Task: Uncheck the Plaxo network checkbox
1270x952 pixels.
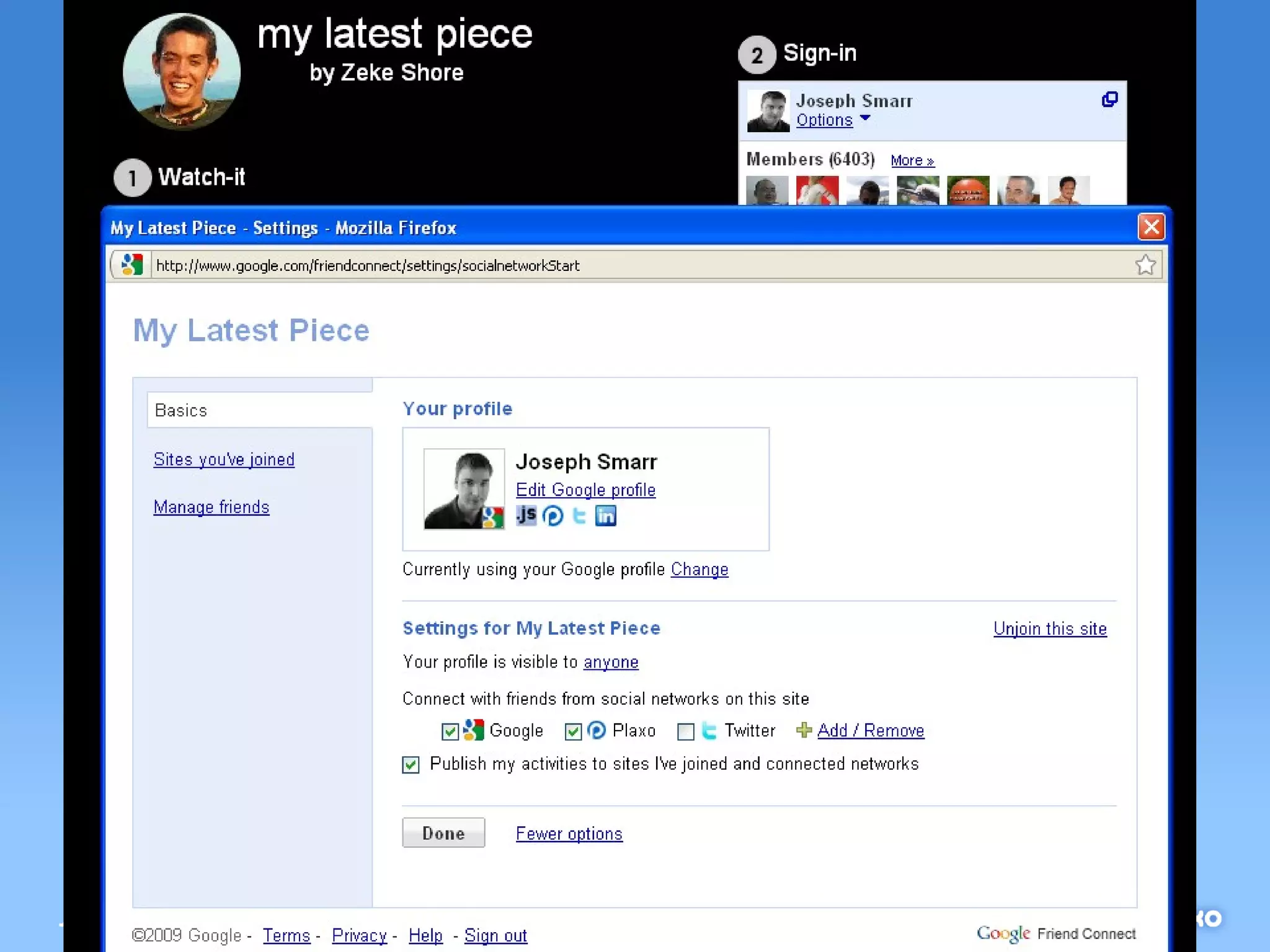Action: point(573,731)
